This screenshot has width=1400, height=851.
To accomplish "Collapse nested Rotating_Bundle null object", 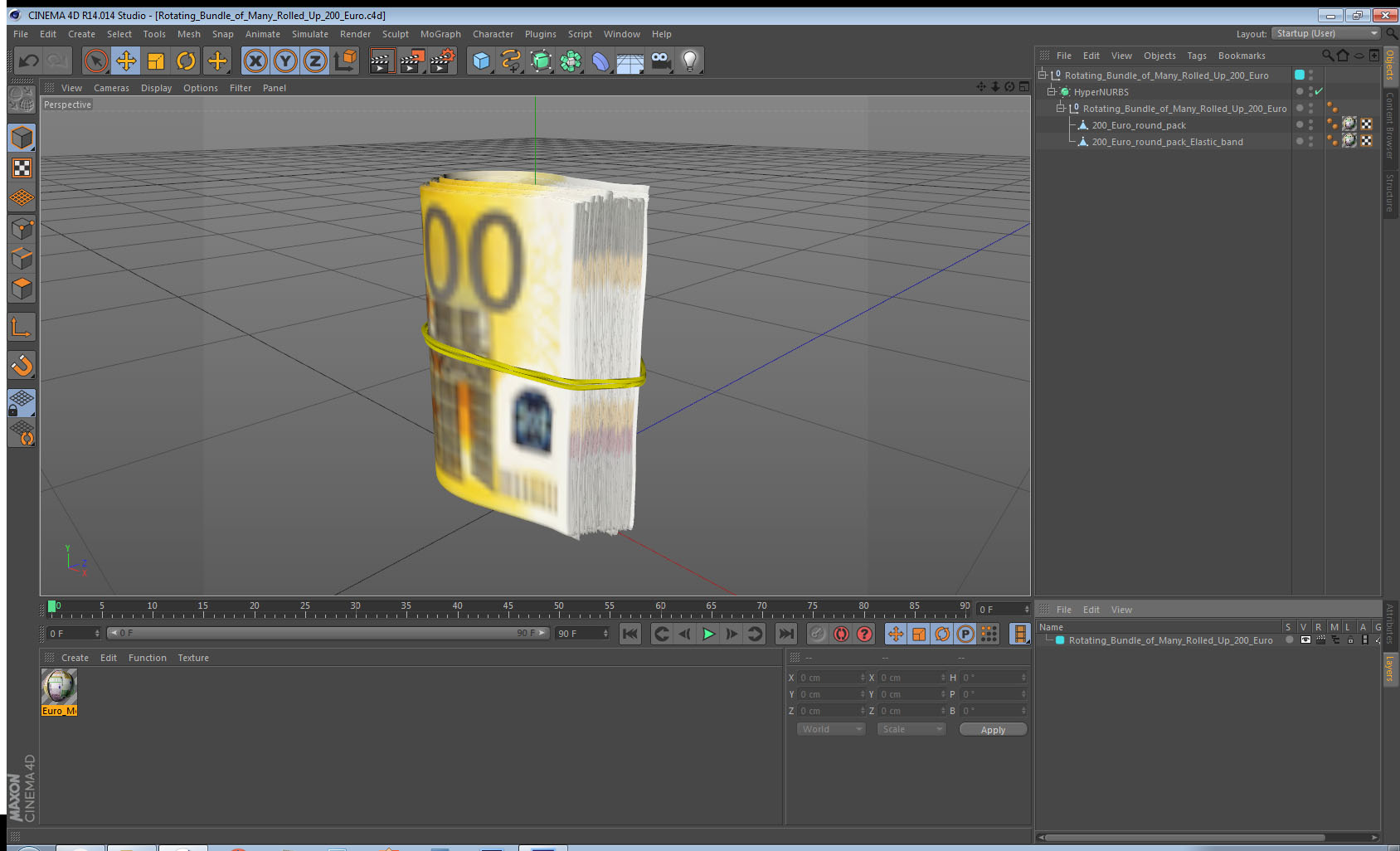I will pyautogui.click(x=1060, y=108).
